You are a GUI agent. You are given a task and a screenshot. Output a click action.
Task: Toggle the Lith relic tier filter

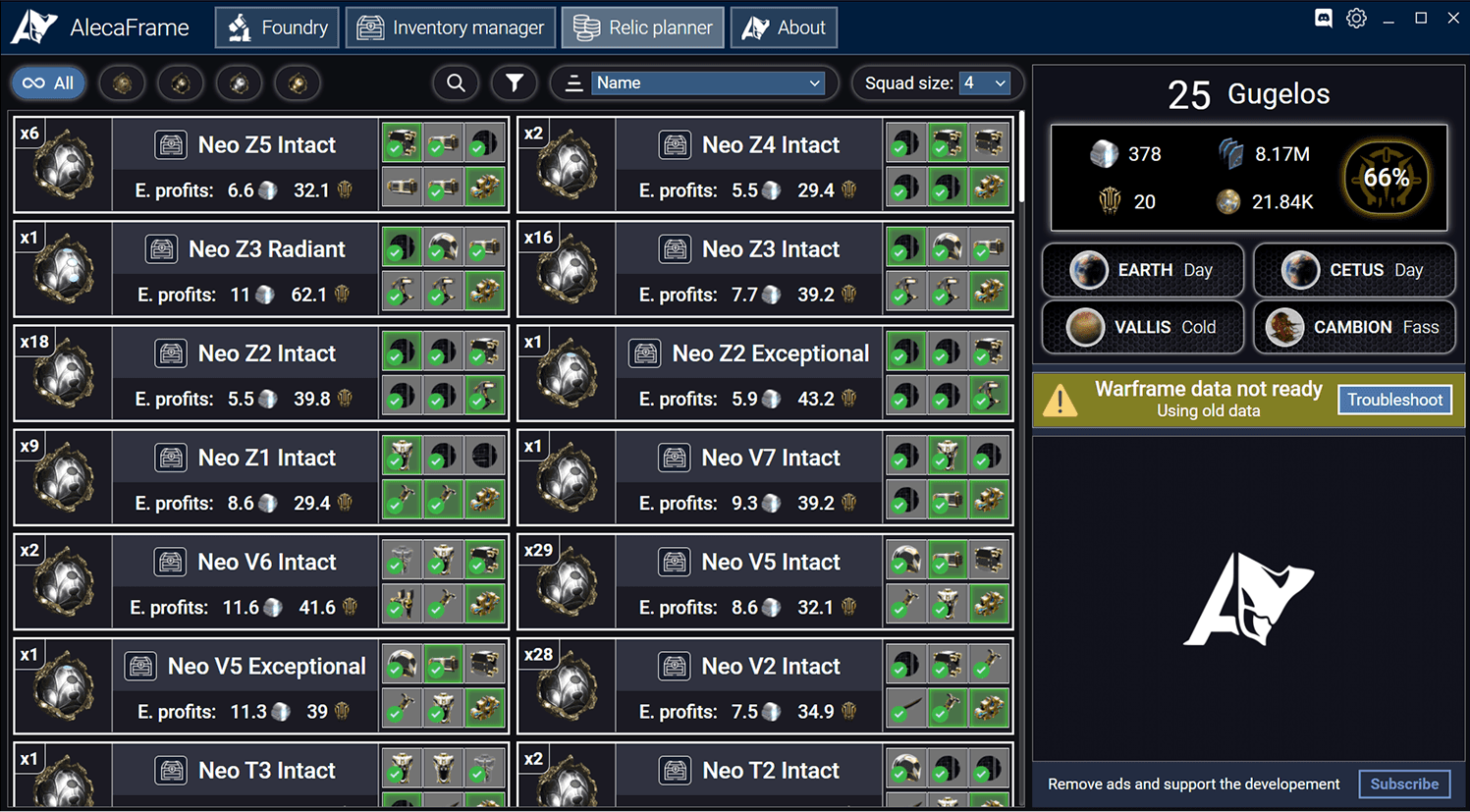point(123,83)
